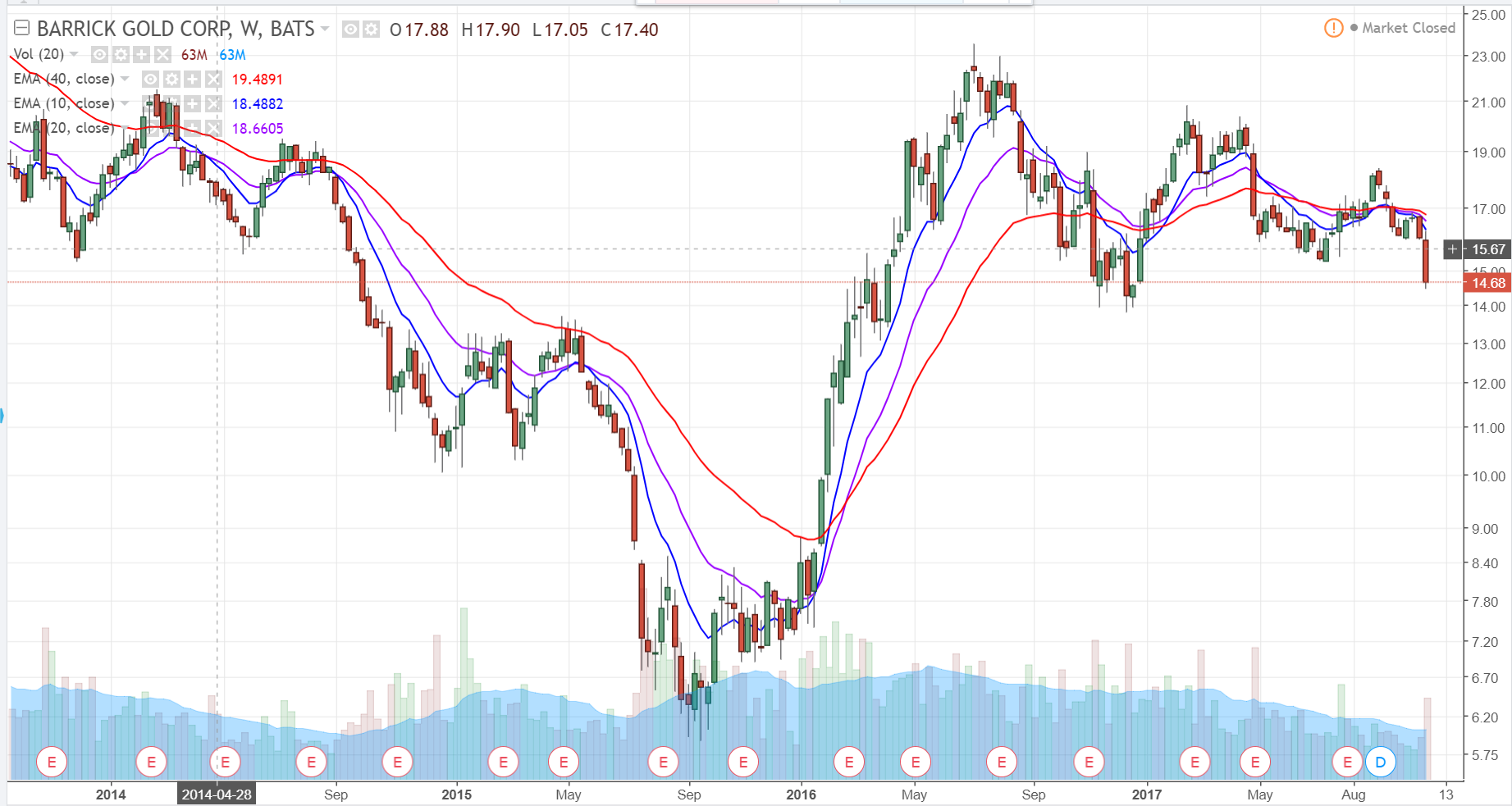Click the Aug label on the time axis
Viewport: 1512px width, 806px height.
(1354, 795)
